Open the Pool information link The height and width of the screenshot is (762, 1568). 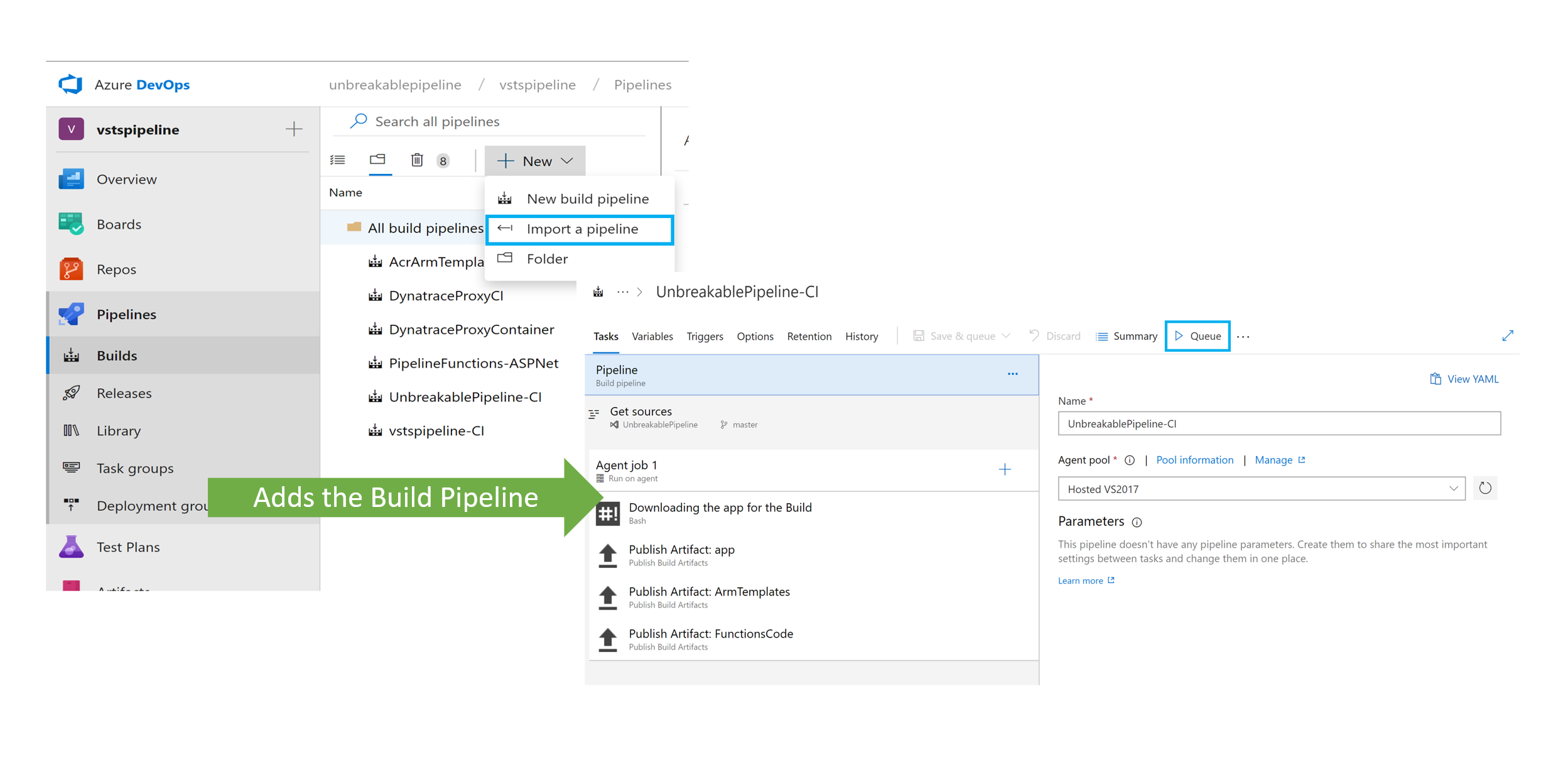coord(1194,460)
